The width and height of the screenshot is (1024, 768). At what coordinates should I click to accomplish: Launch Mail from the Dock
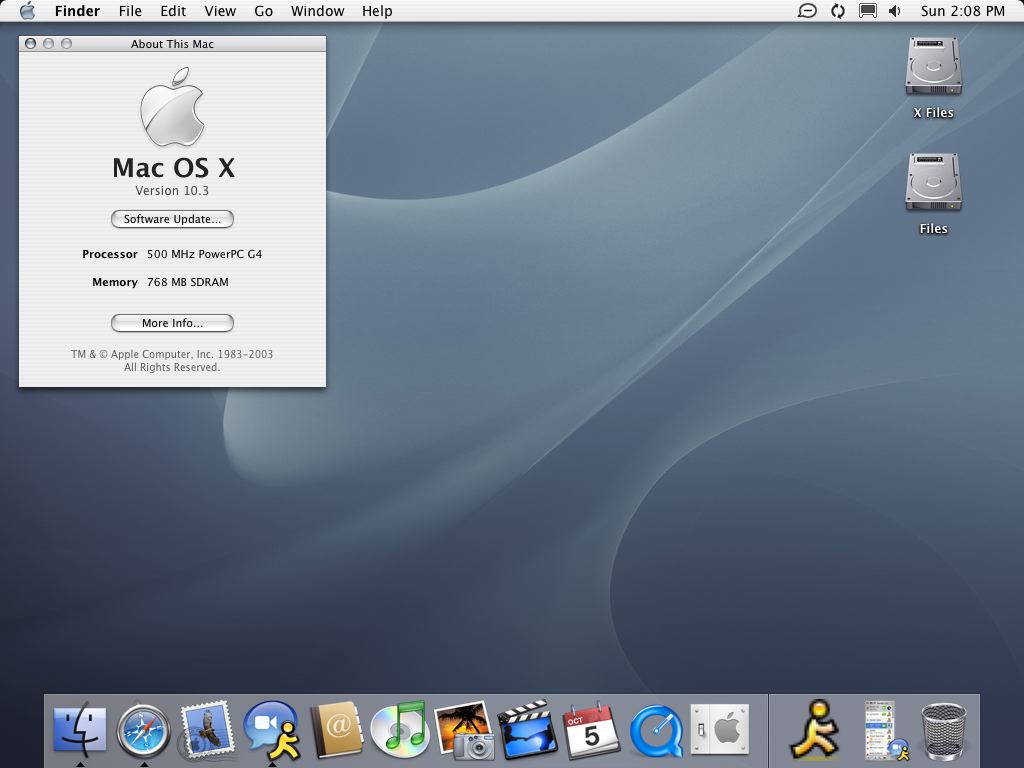(207, 729)
